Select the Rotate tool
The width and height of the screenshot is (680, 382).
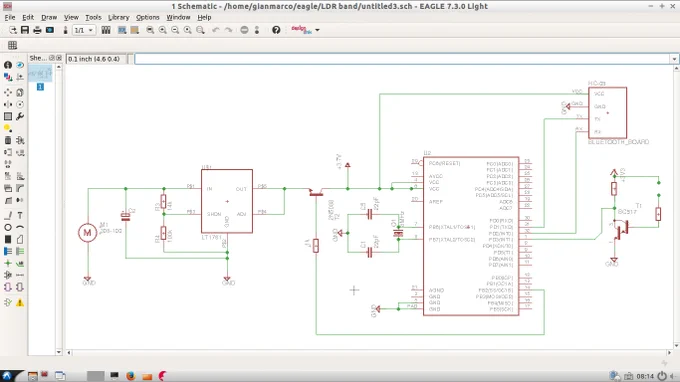(20, 104)
